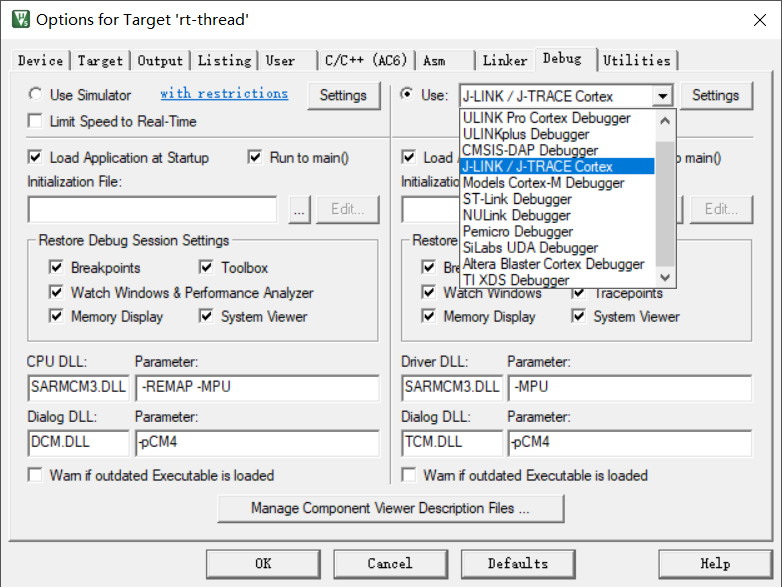Screen dimensions: 782x587
Task: Open simulator Settings button
Action: coord(343,95)
